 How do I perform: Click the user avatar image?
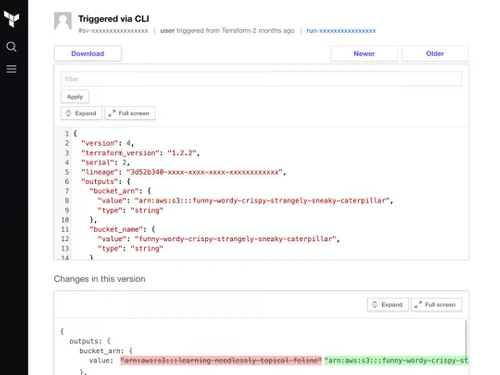pyautogui.click(x=63, y=21)
